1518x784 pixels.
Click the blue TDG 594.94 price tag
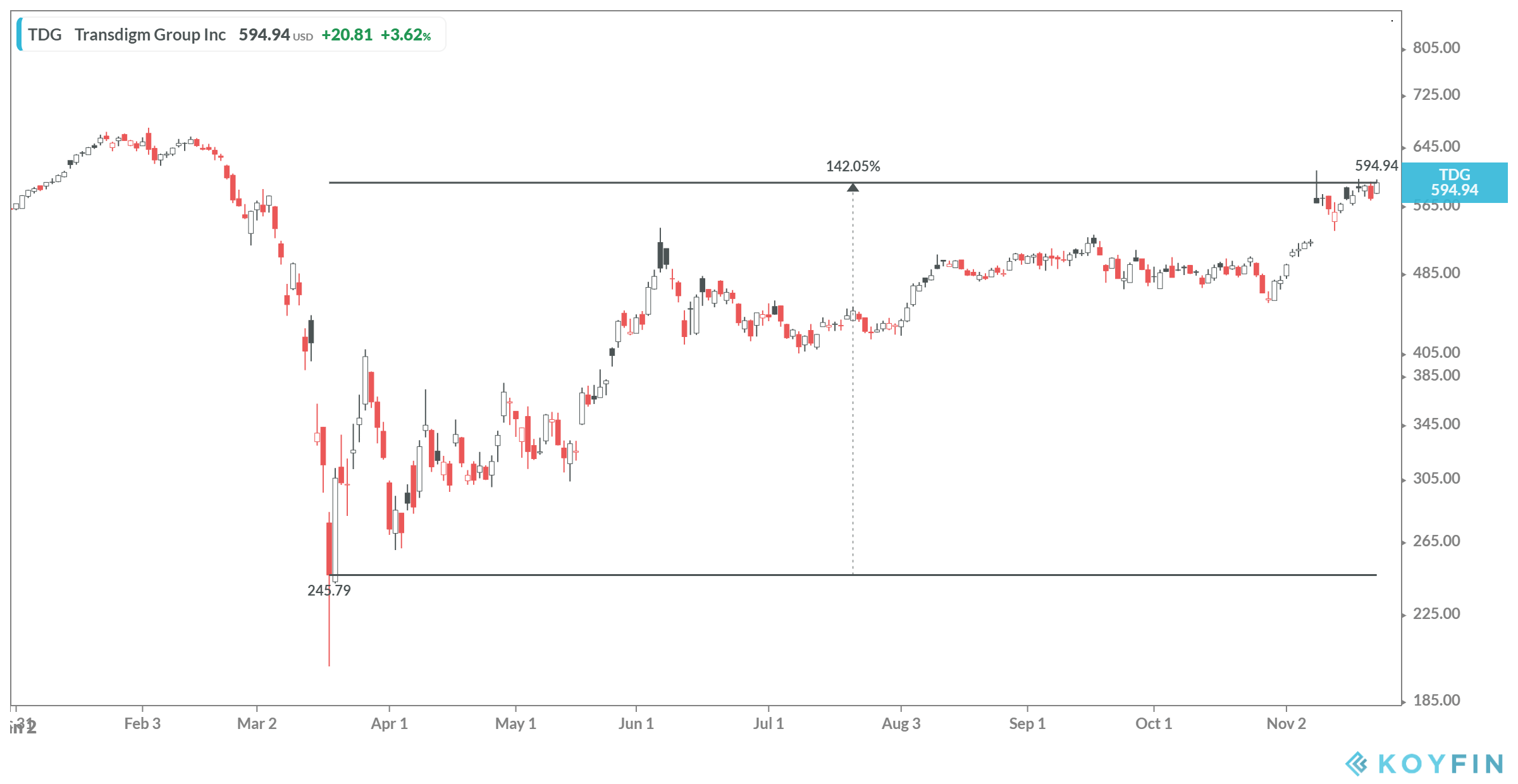pyautogui.click(x=1454, y=183)
